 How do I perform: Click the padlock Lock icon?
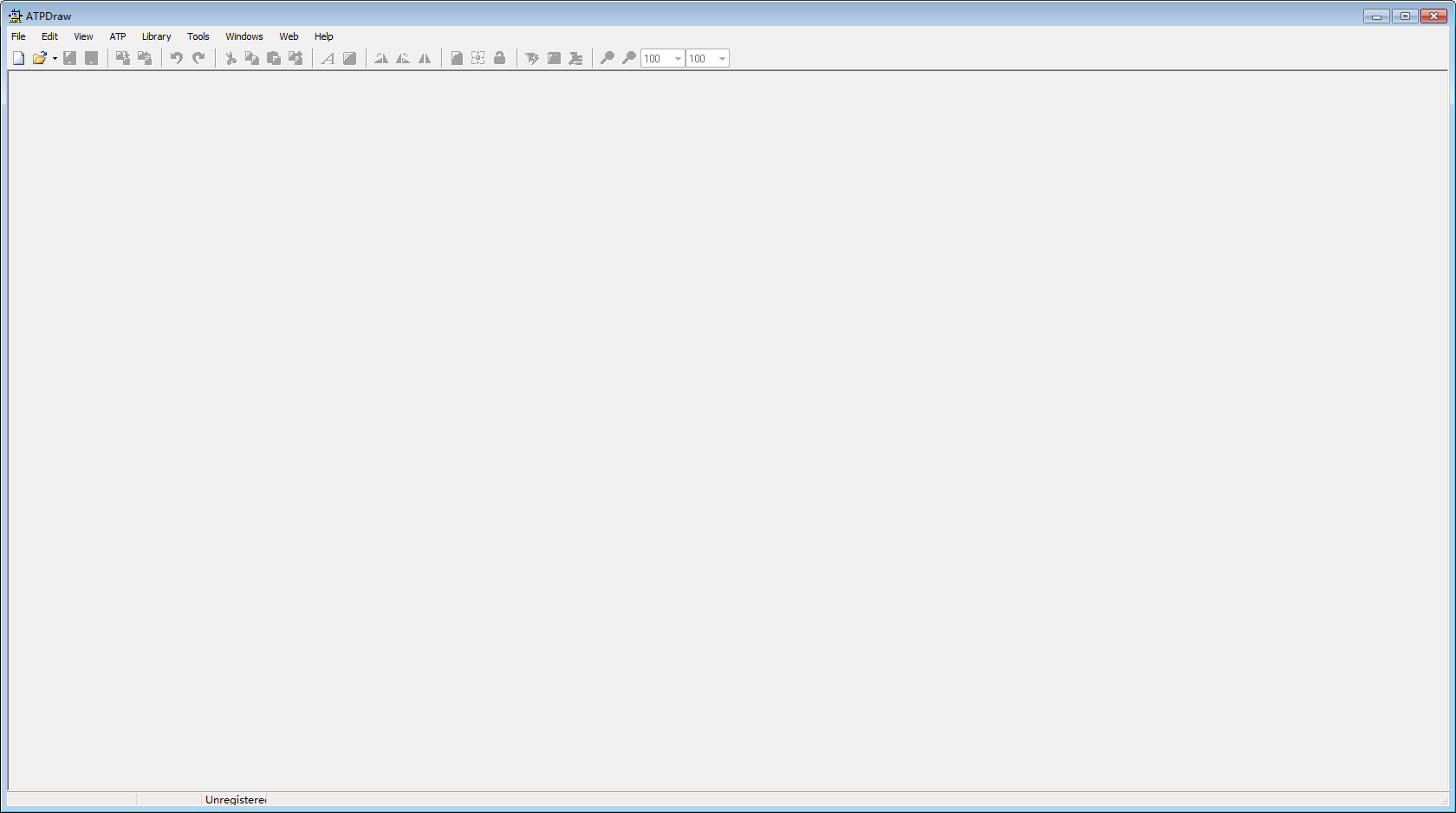pyautogui.click(x=499, y=58)
